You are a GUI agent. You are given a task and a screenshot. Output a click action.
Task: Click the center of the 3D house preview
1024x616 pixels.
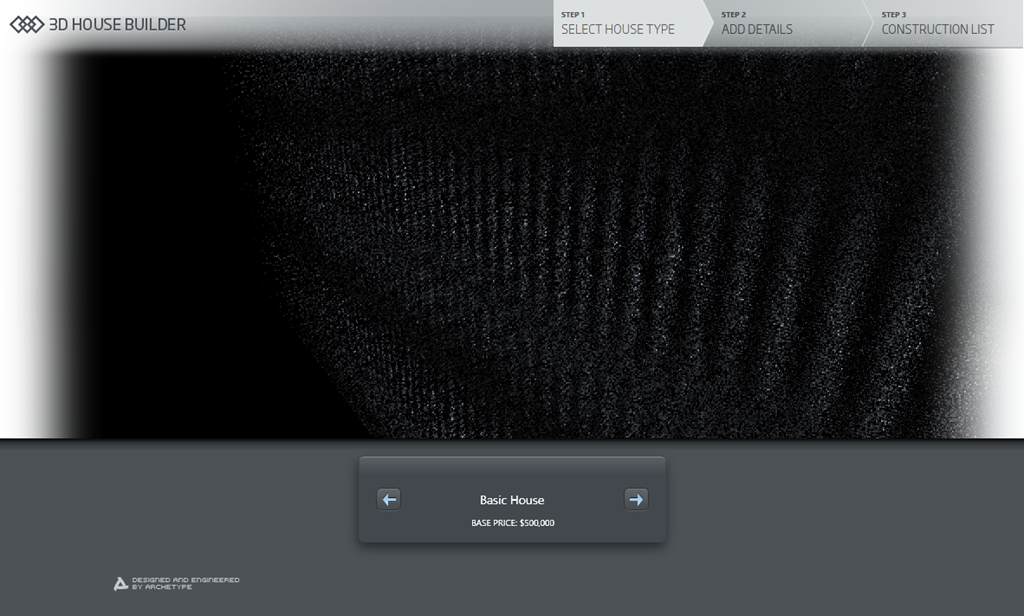[512, 243]
